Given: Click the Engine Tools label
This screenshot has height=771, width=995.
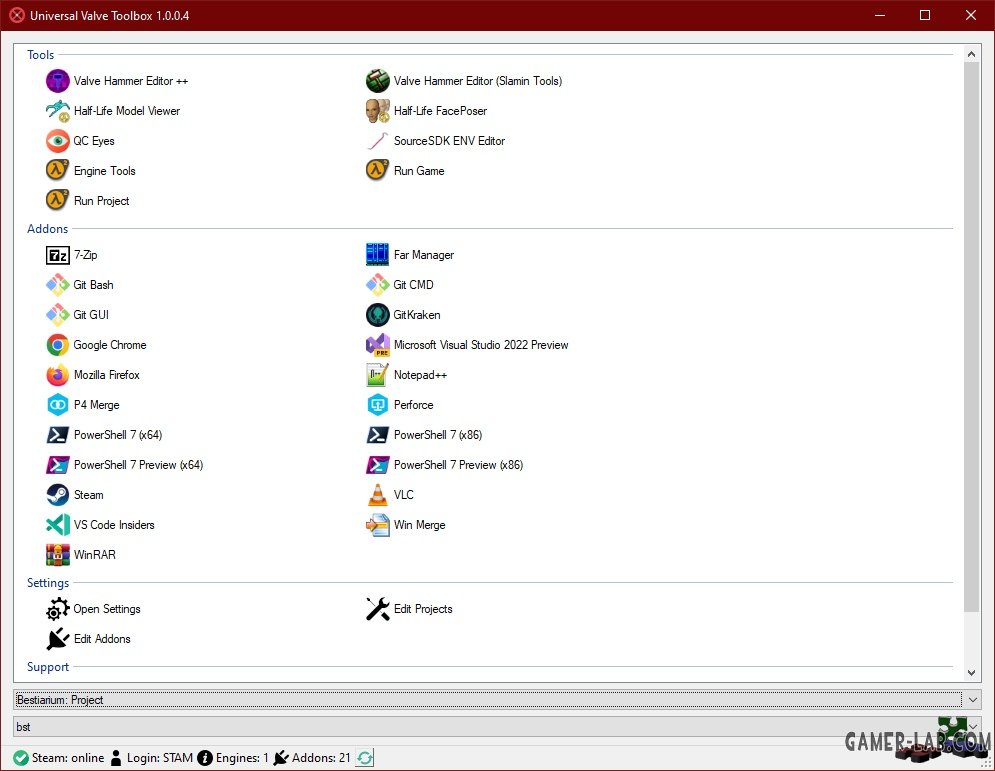Looking at the screenshot, I should (x=105, y=171).
